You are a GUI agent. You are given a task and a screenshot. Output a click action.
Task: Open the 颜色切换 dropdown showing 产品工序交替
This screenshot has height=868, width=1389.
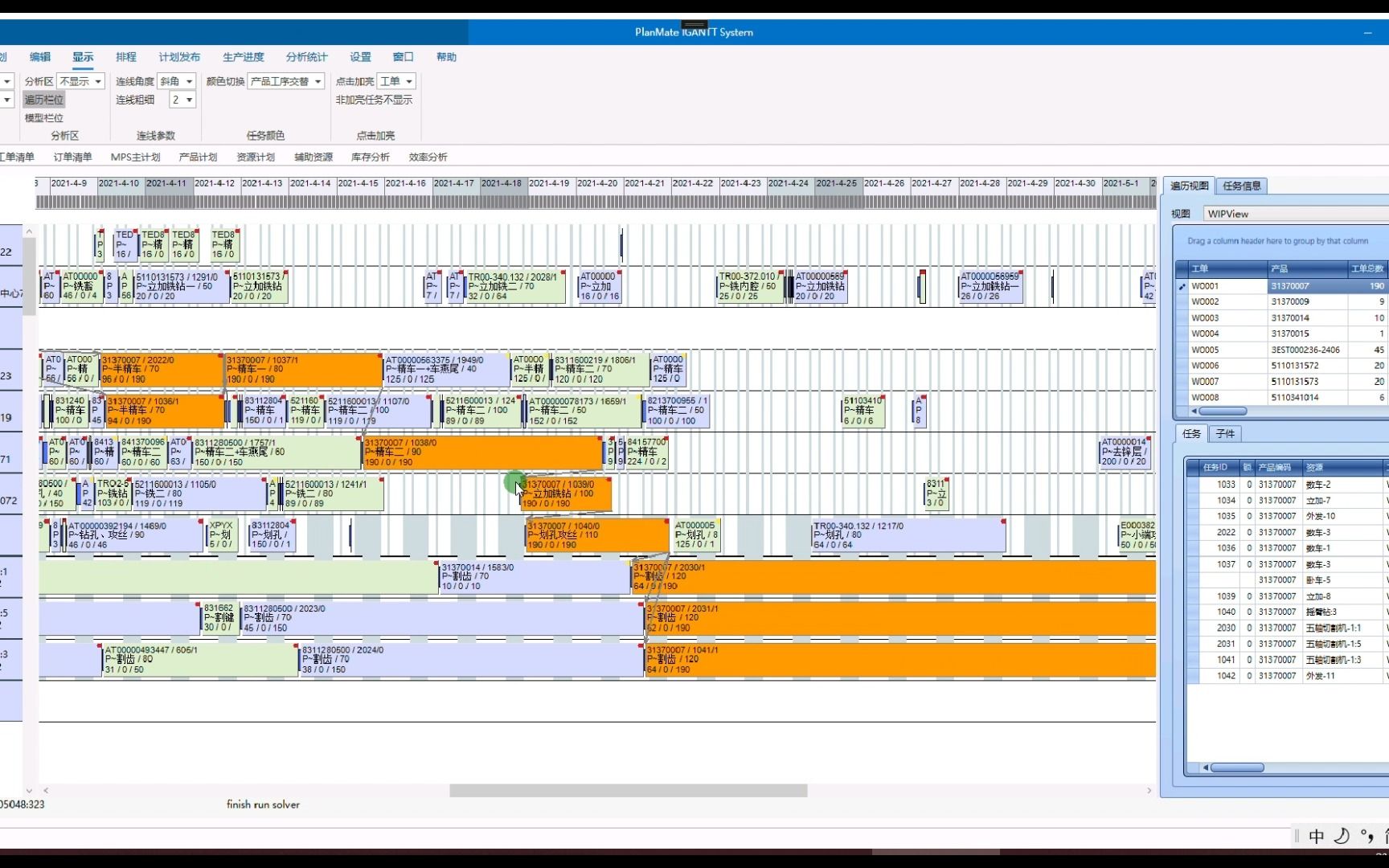pos(286,81)
